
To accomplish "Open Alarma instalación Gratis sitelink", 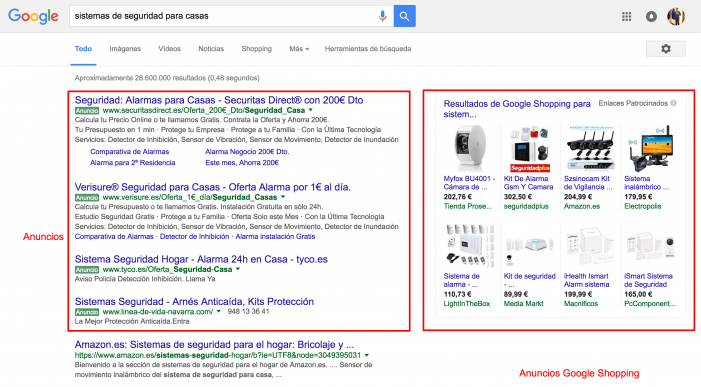I will click(275, 236).
